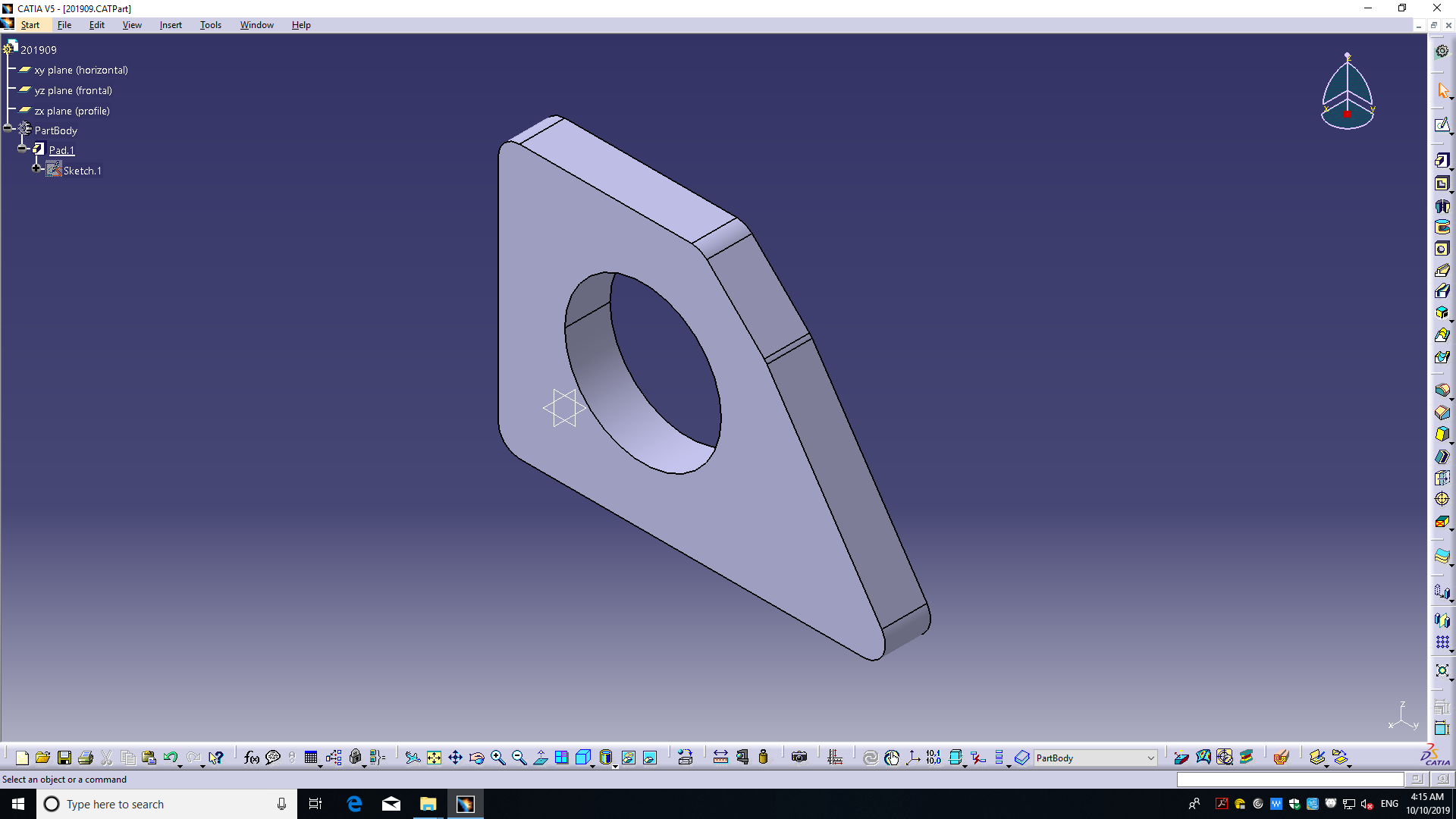Select xy plane (horizontal) in tree
Image resolution: width=1456 pixels, height=819 pixels.
(x=80, y=70)
